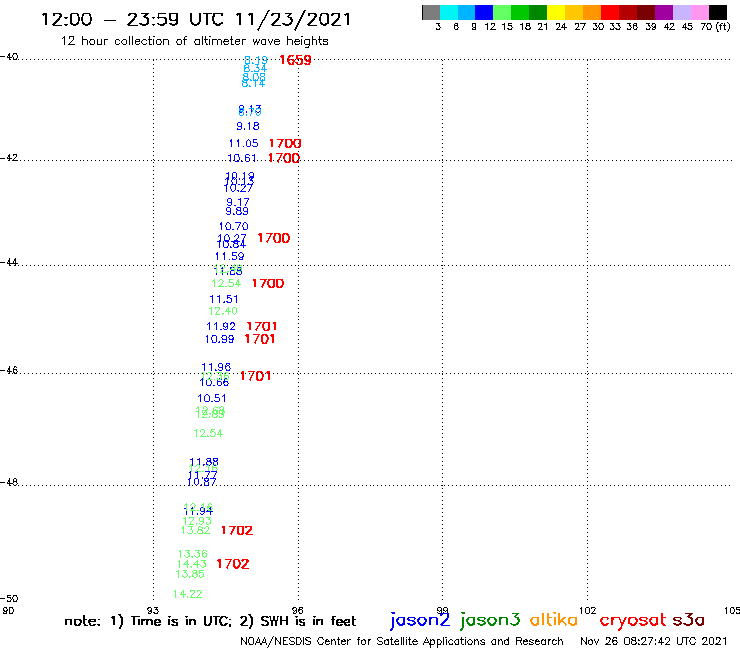Choose the orange swatch in the color bar
Screen dimensions: 740x650
point(592,12)
